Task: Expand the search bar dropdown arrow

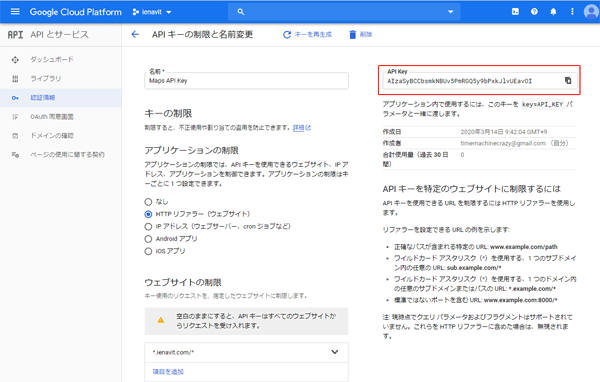Action: [450, 12]
